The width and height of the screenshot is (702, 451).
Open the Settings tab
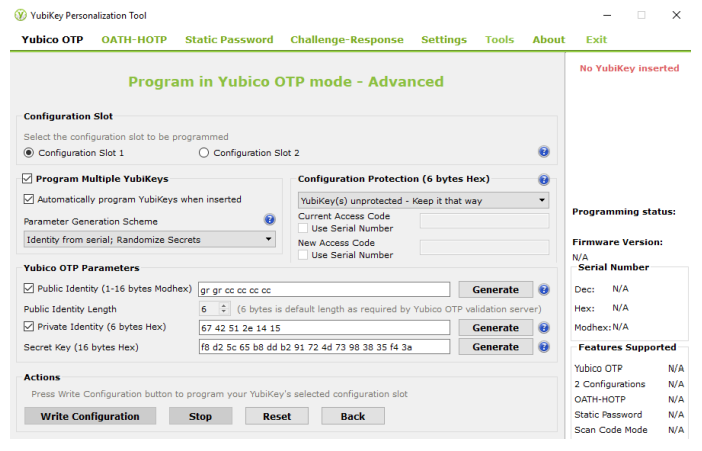click(444, 39)
